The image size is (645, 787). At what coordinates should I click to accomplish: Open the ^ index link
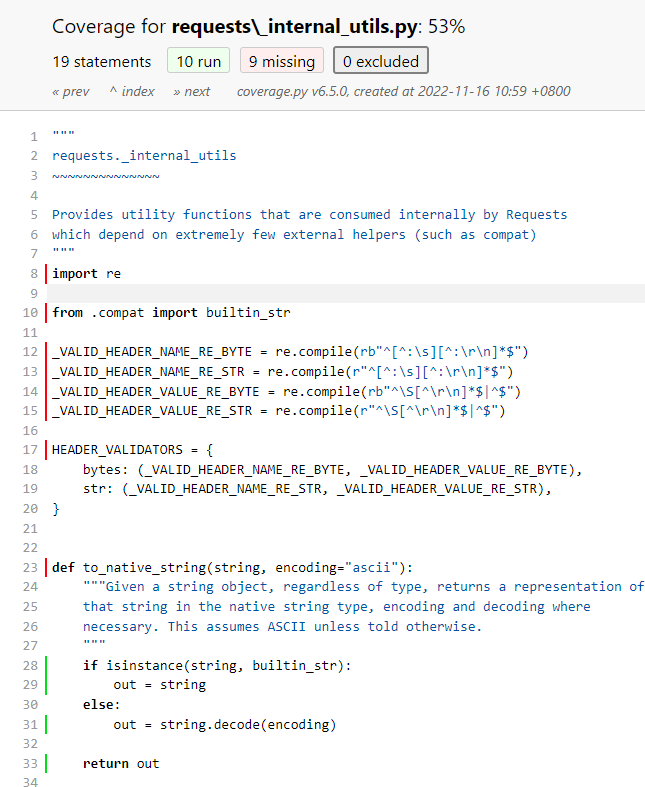(x=132, y=91)
